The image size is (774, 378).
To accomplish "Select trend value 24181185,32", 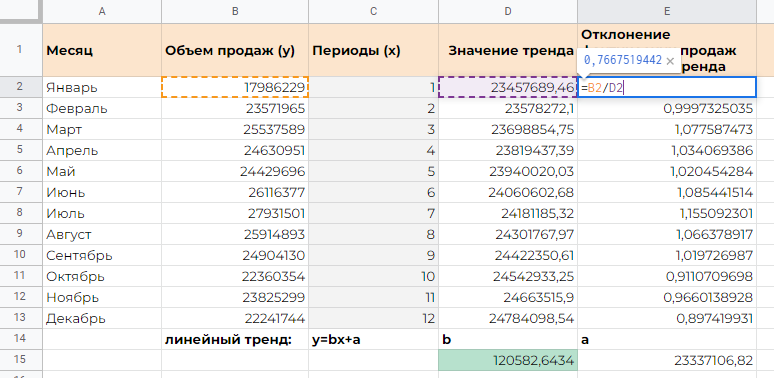I will click(508, 213).
